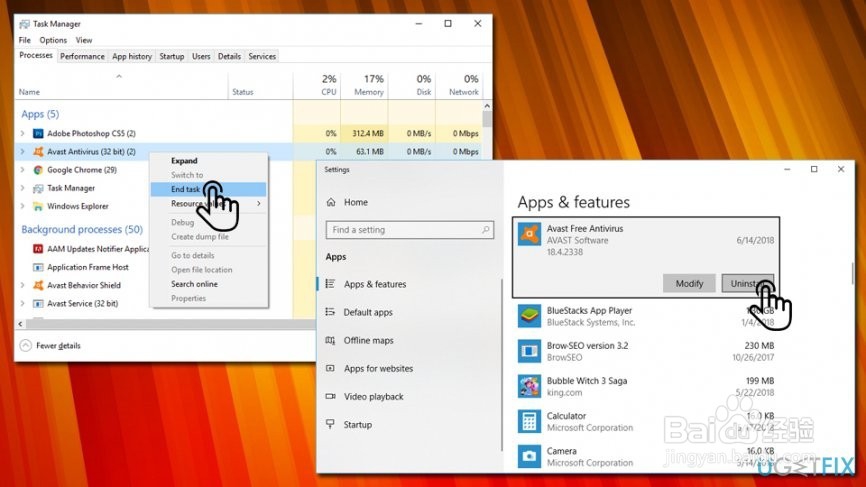
Task: Open the File menu in Task Manager
Action: click(25, 40)
